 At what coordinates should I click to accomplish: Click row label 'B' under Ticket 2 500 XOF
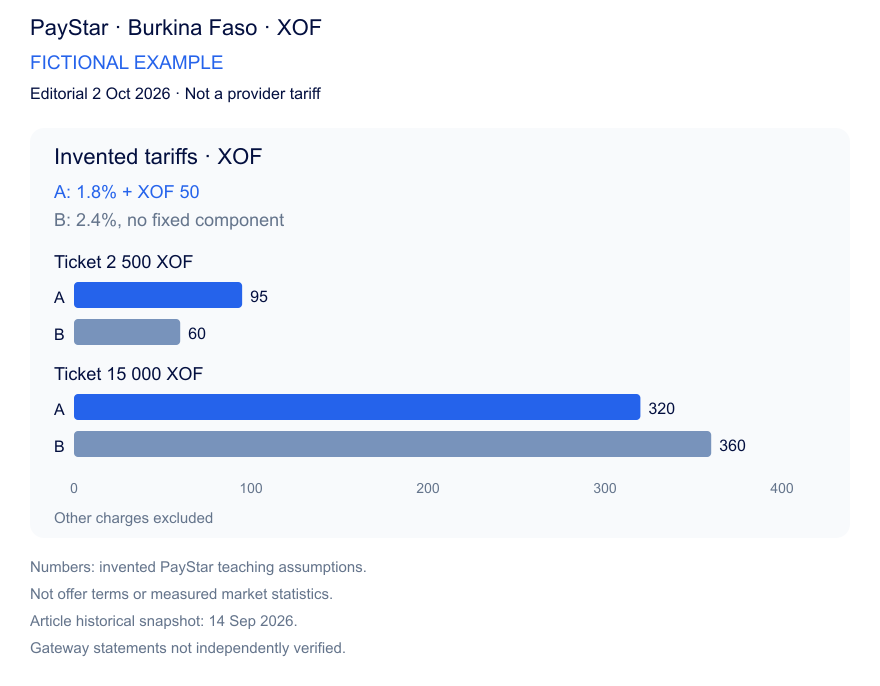(59, 335)
